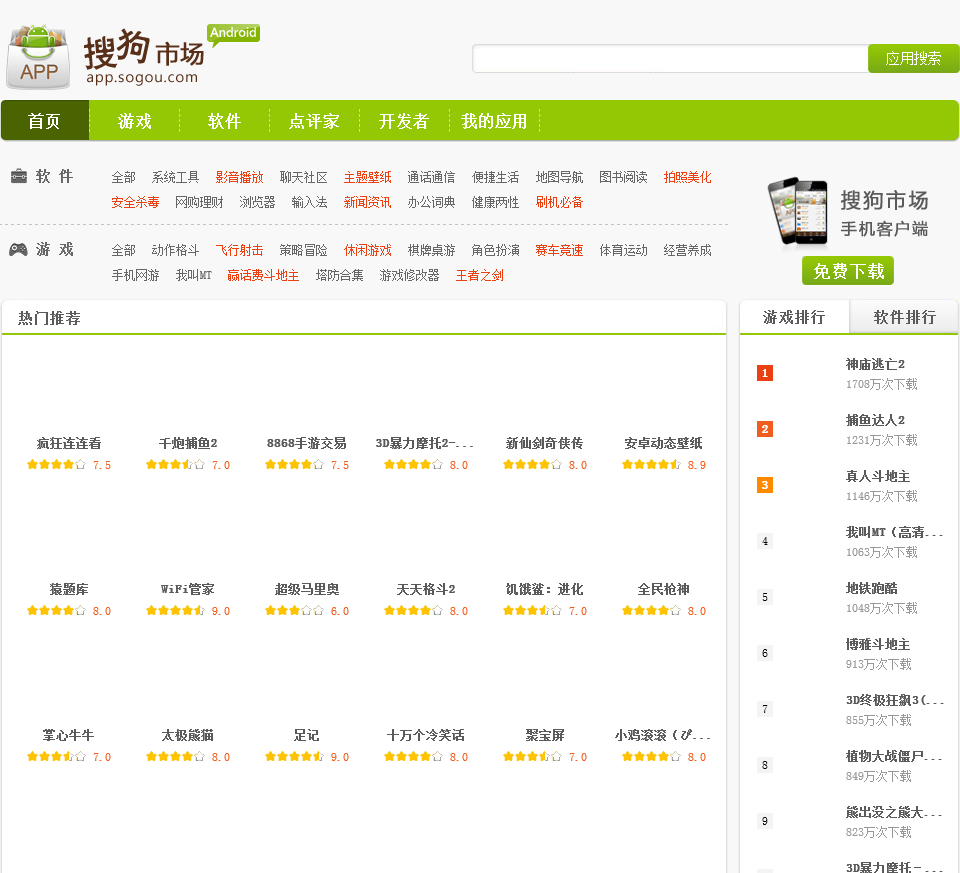Open 神庙逃亡2 in the ranking list
960x873 pixels.
876,364
